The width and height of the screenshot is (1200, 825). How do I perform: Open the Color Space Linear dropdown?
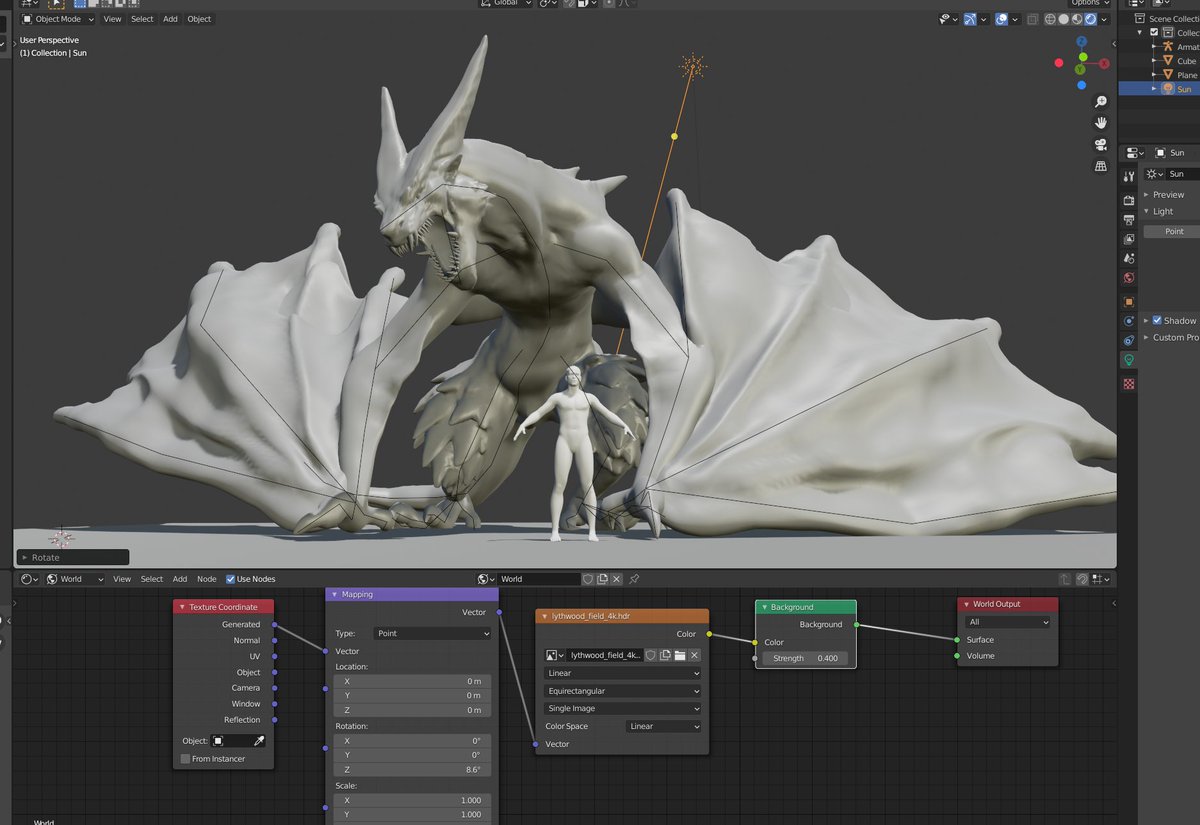[664, 727]
